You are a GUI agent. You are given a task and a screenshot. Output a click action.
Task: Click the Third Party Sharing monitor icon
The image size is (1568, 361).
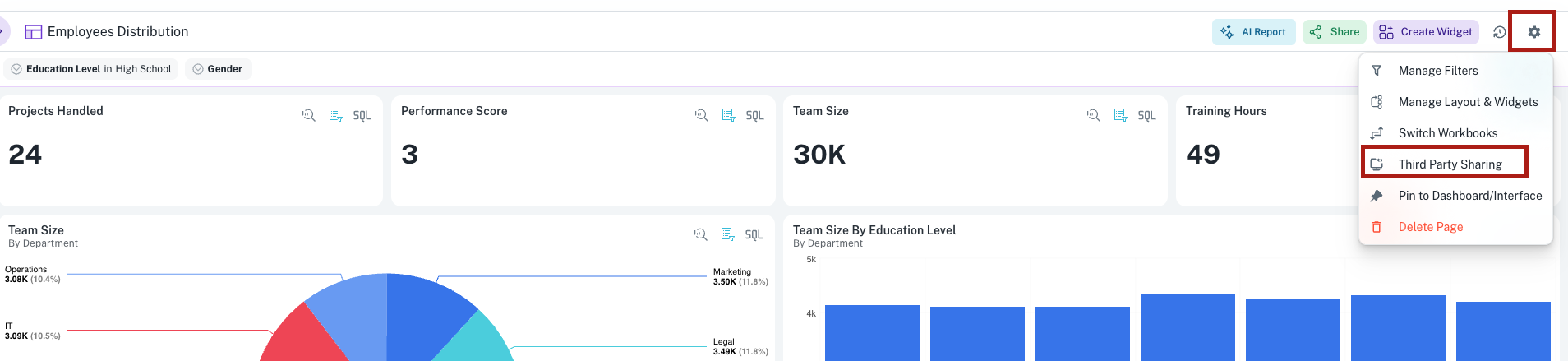pos(1377,164)
